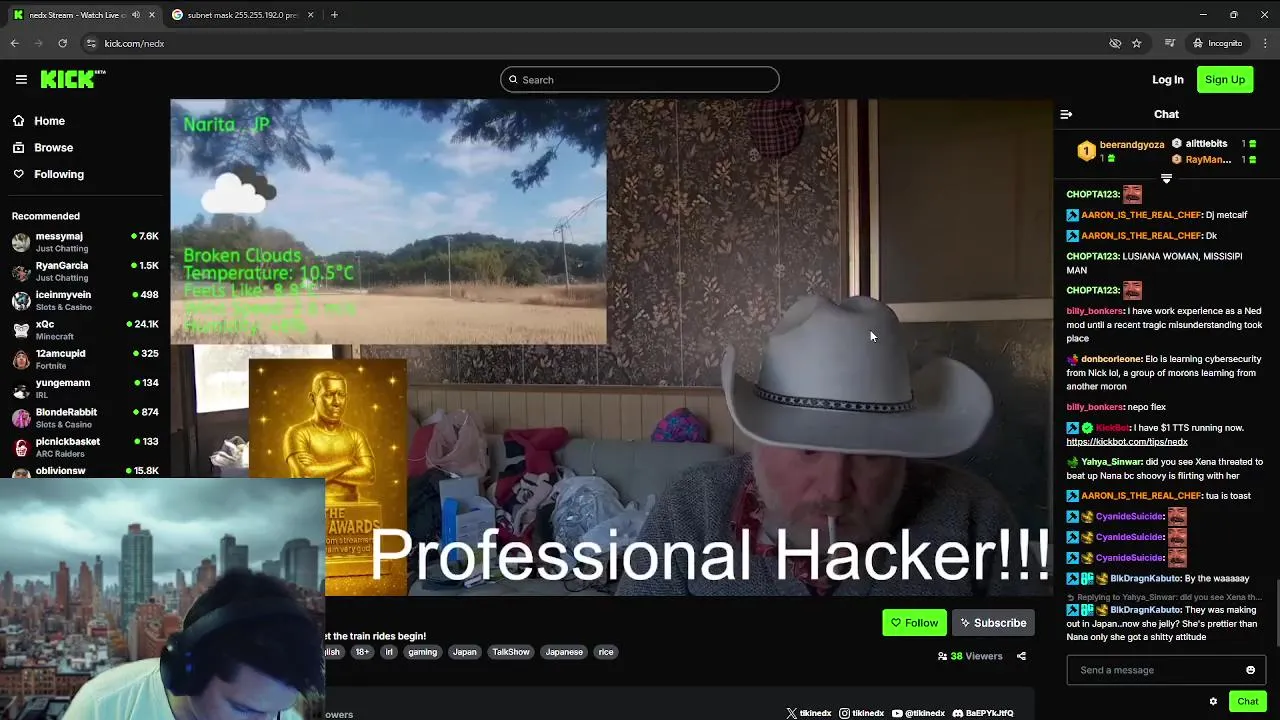1280x720 pixels.
Task: Open yungemann IRL channel
Action: point(85,388)
